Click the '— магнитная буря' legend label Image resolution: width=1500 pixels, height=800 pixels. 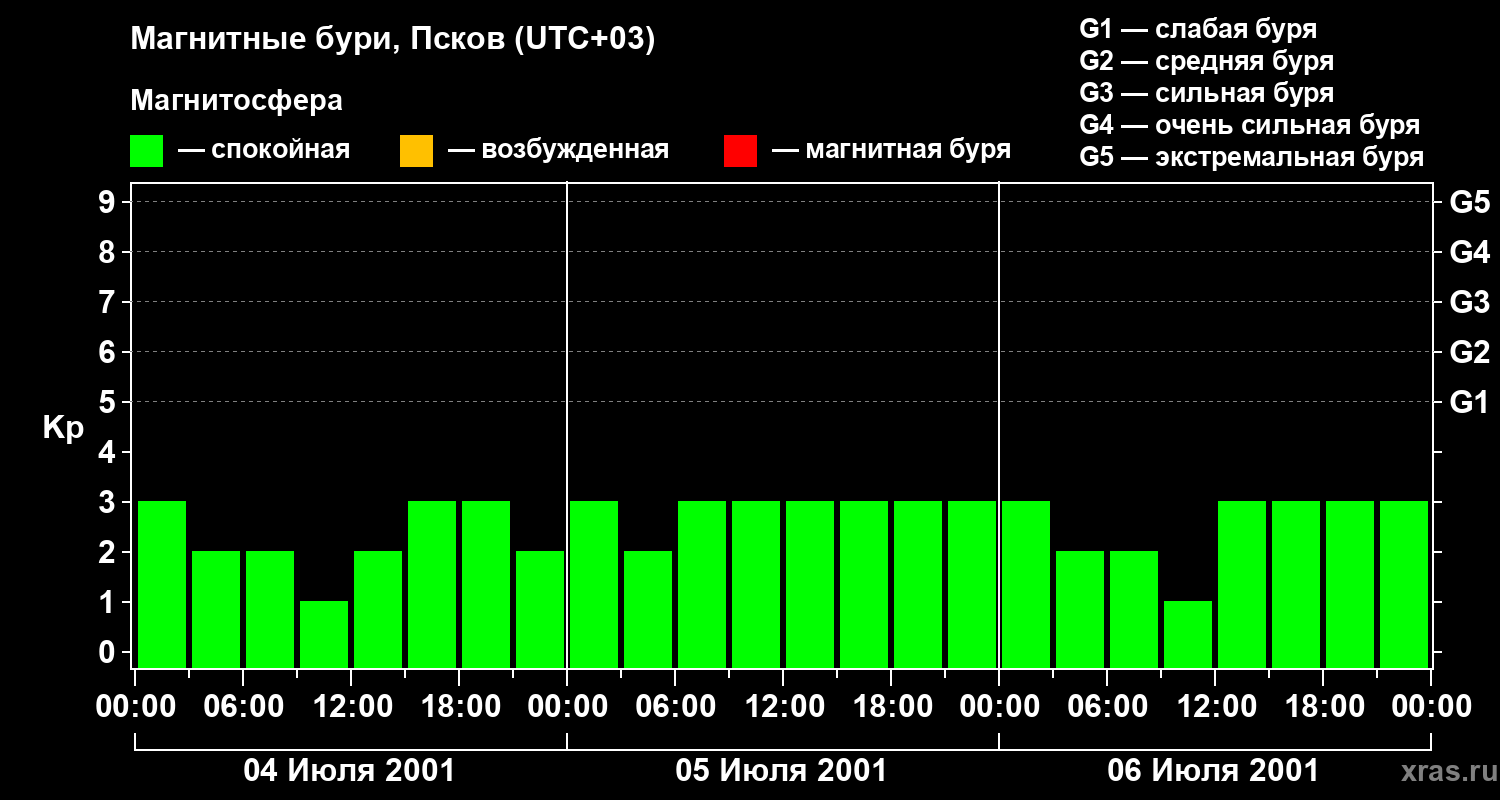(892, 151)
